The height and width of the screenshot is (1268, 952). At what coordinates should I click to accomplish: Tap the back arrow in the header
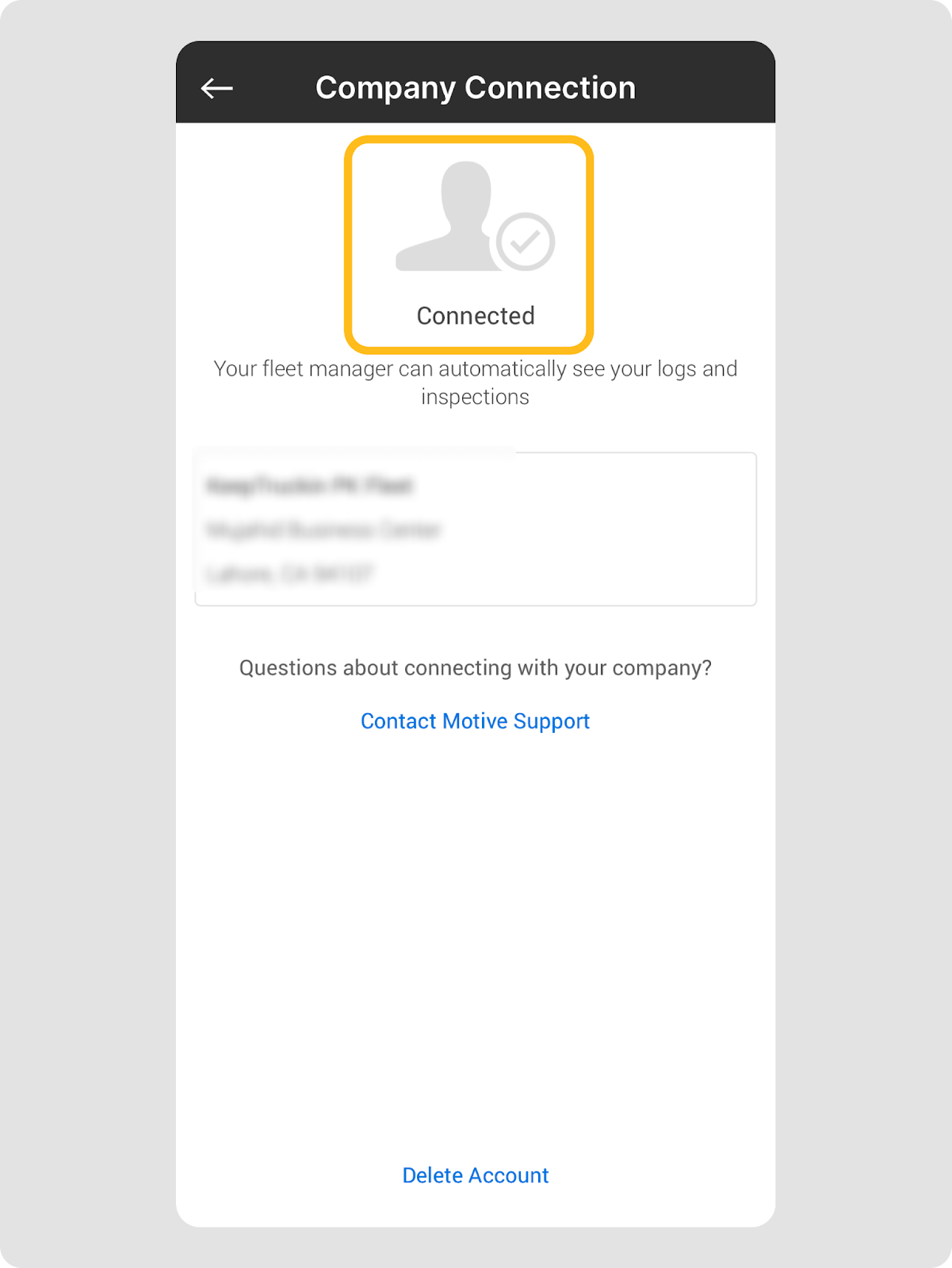[216, 88]
